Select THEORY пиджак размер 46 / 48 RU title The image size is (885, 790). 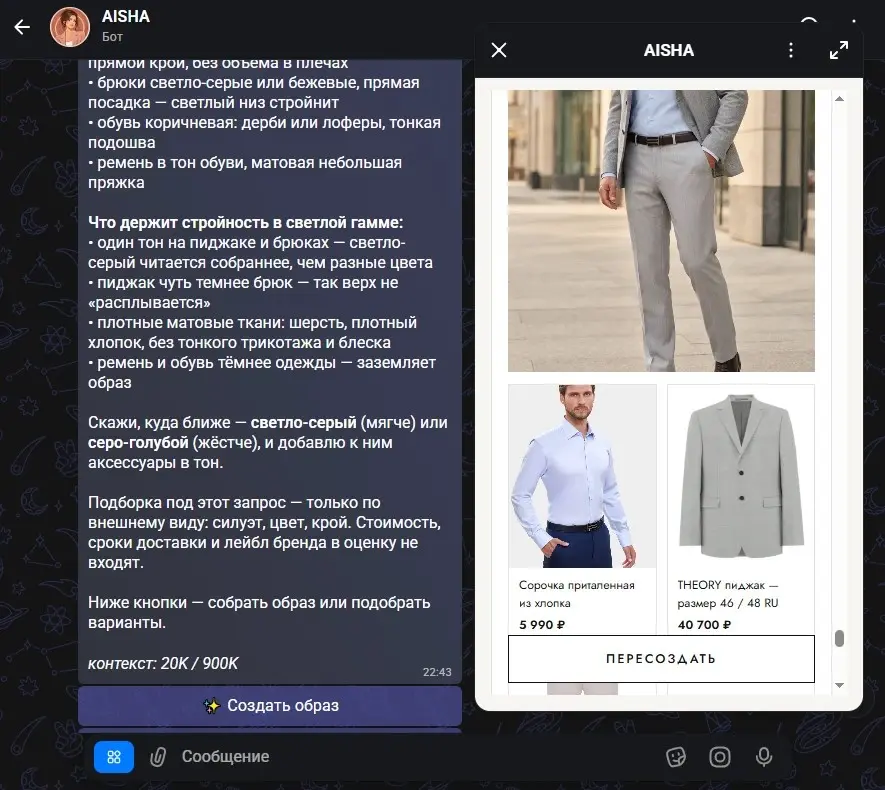728,594
